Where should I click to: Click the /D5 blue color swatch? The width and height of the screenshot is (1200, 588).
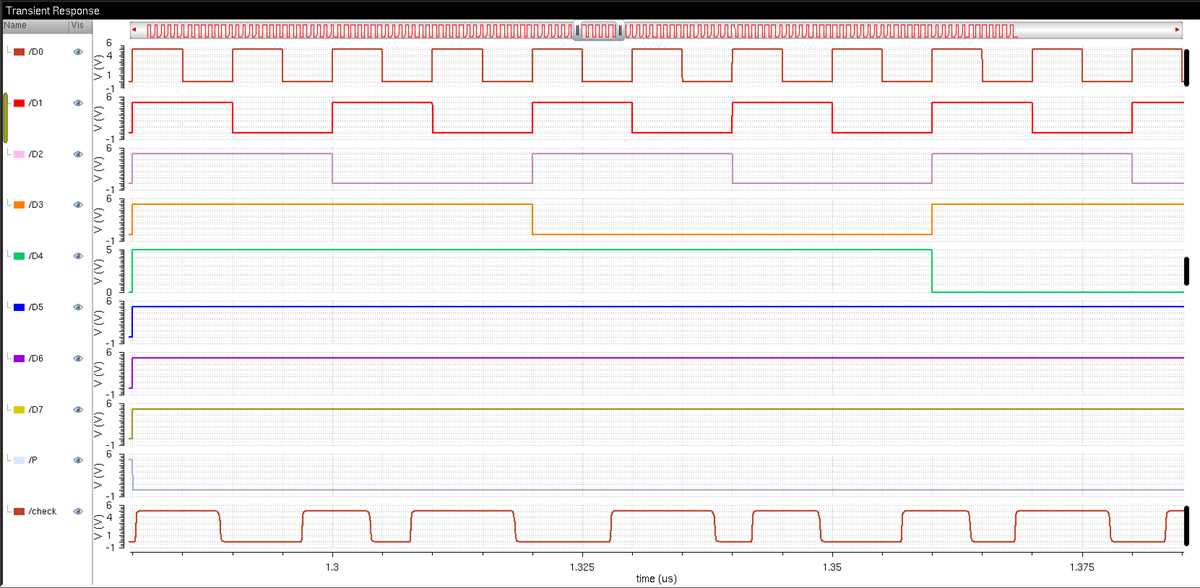point(19,307)
